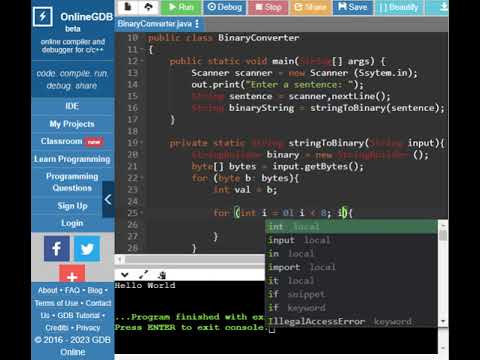The width and height of the screenshot is (480, 360).
Task: Open Programming Questions page
Action: tap(72, 182)
